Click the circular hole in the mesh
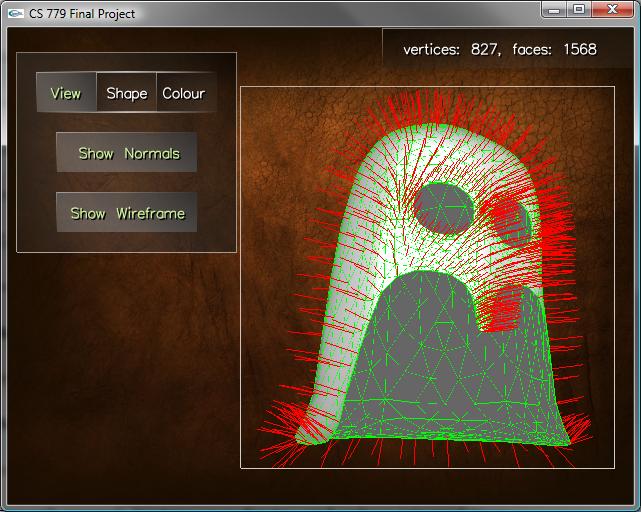The height and width of the screenshot is (512, 641). 444,207
